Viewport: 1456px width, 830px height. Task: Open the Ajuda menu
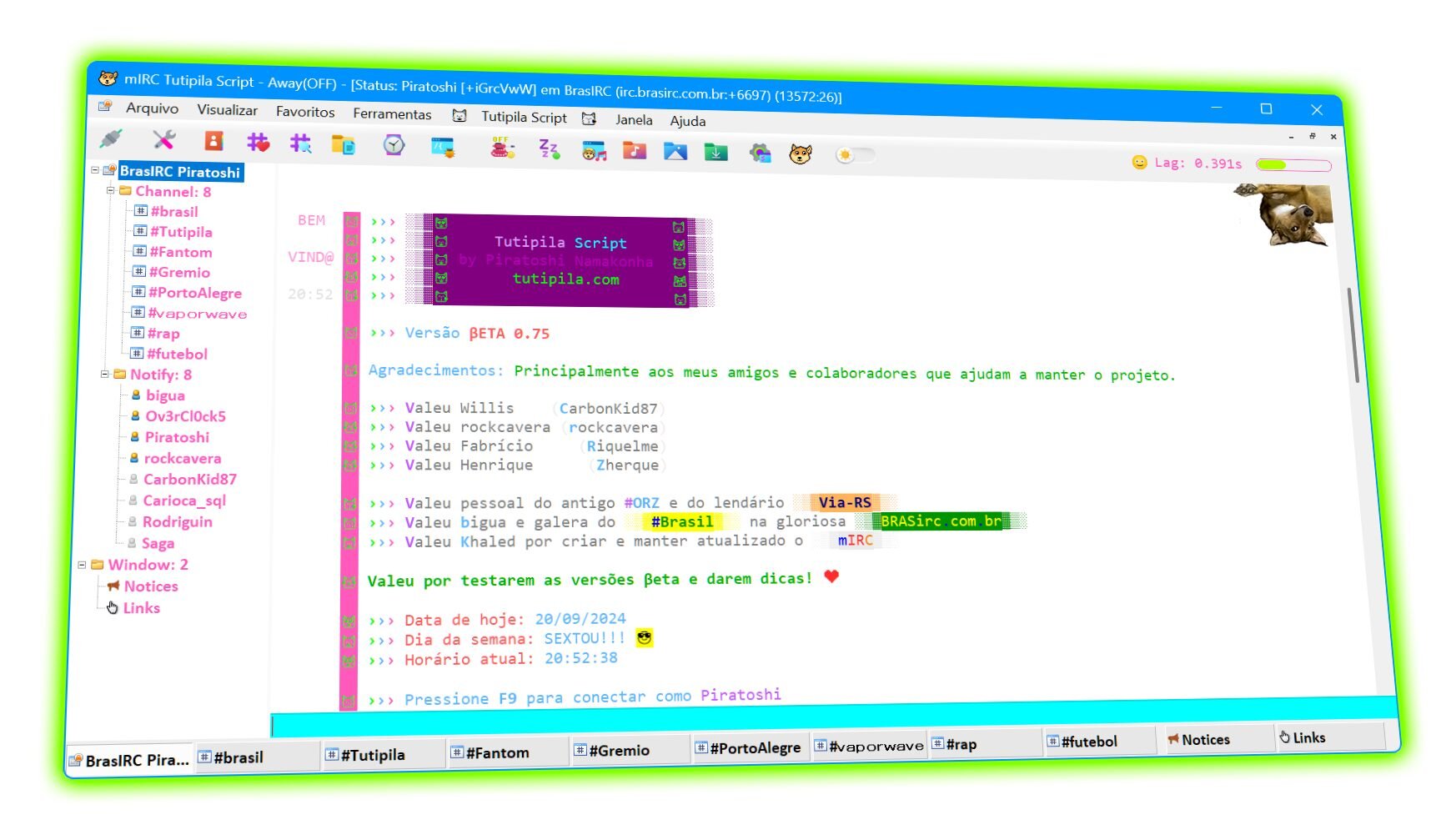coord(688,121)
